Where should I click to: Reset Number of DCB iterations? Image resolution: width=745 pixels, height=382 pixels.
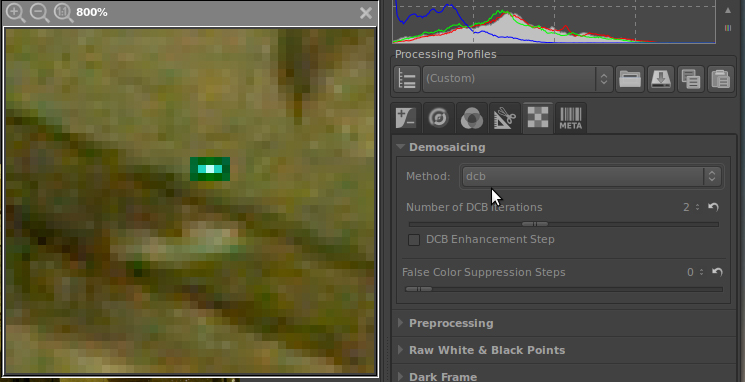point(713,207)
